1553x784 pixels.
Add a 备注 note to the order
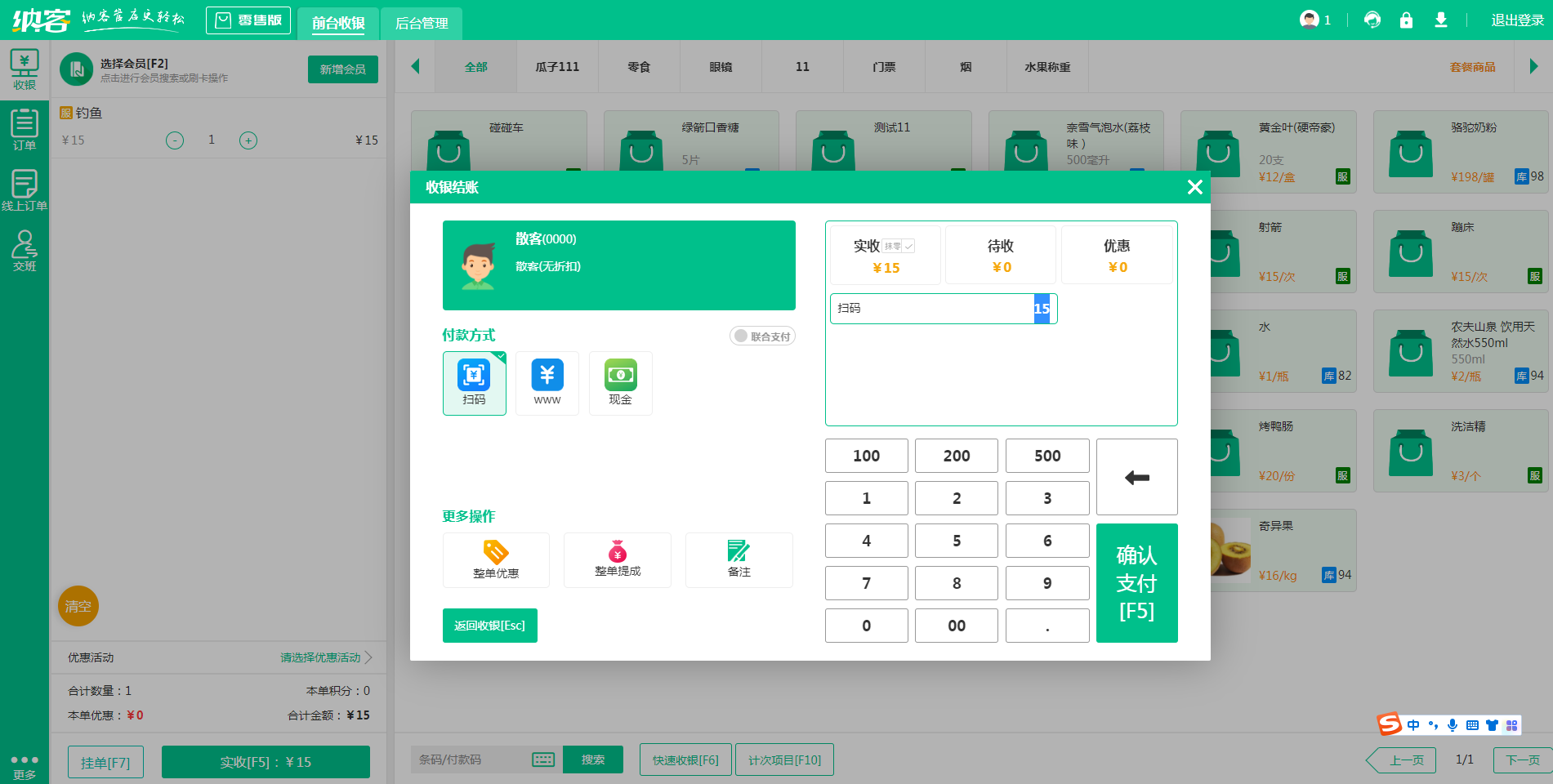pos(739,559)
